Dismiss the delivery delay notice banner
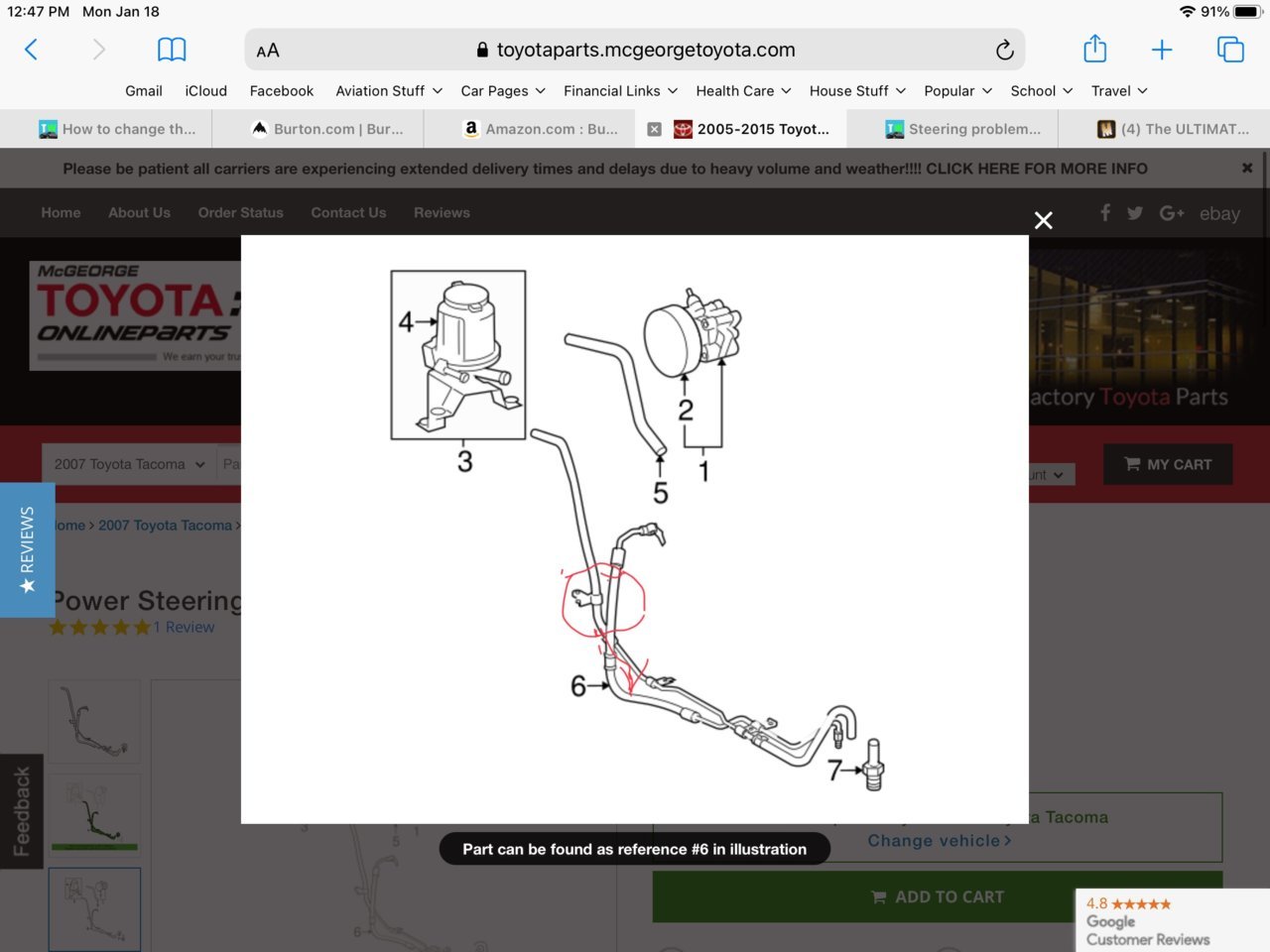This screenshot has height=952, width=1270. pyautogui.click(x=1247, y=169)
